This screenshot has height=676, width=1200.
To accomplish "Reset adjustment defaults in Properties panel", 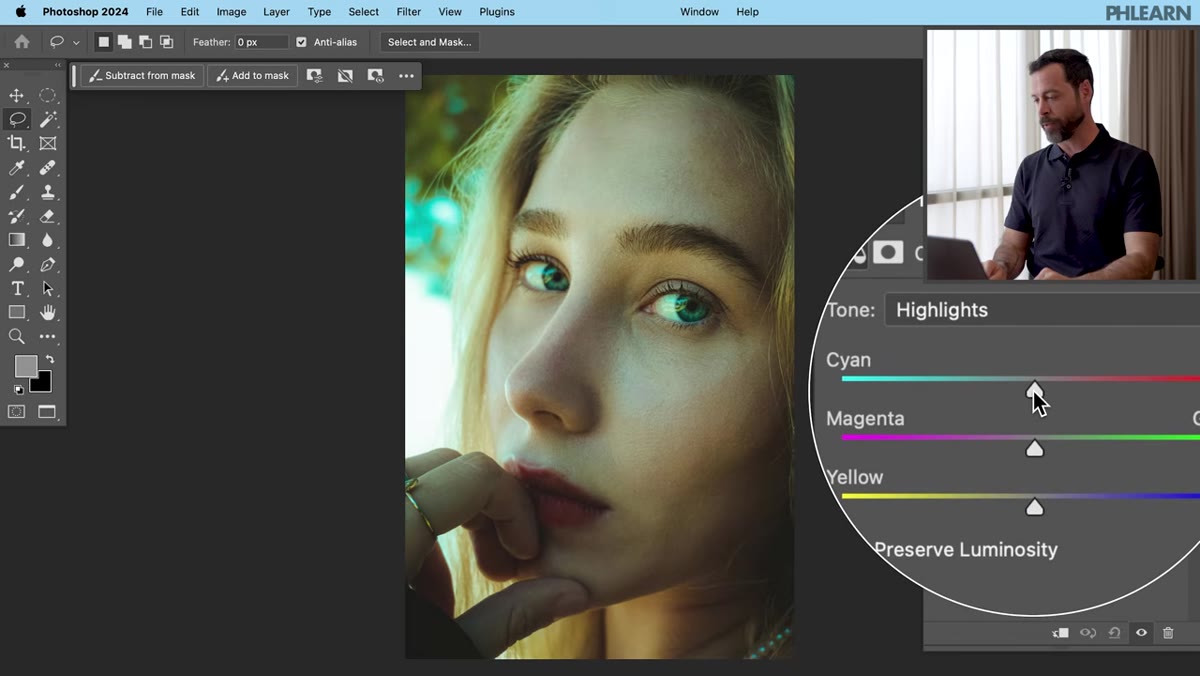I will coord(1114,633).
